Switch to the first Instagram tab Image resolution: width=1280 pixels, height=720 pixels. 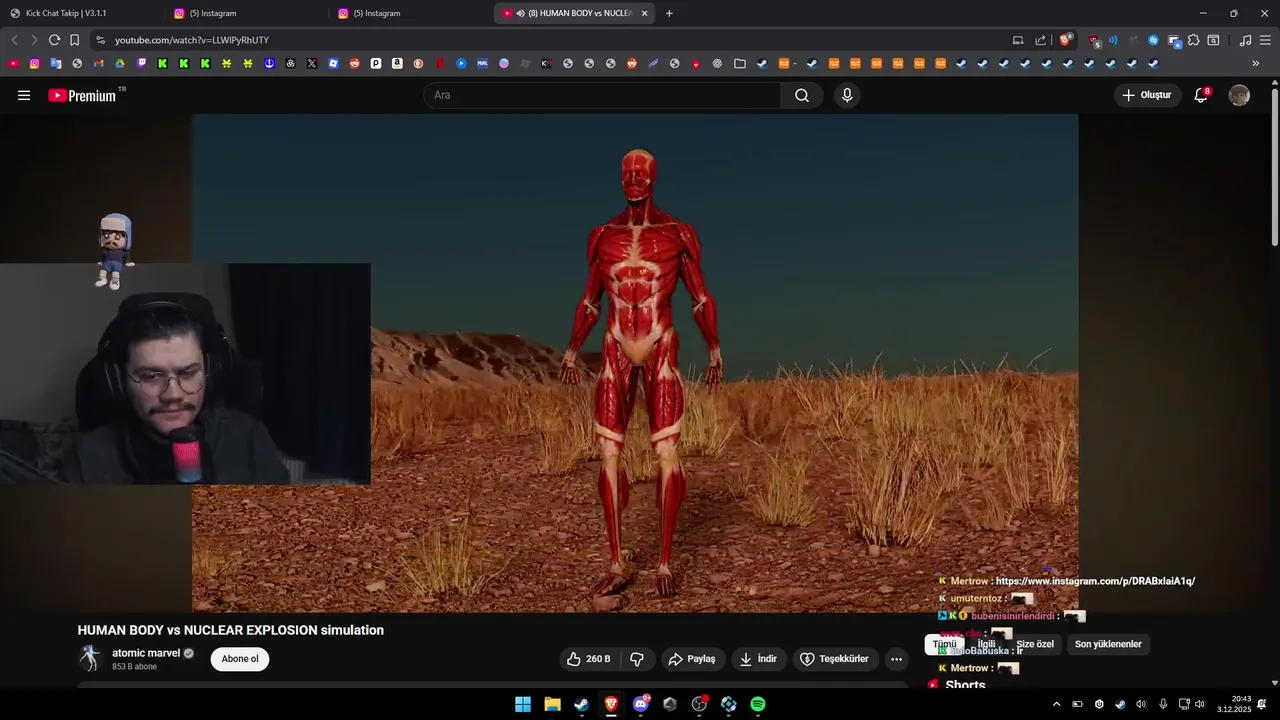(246, 13)
